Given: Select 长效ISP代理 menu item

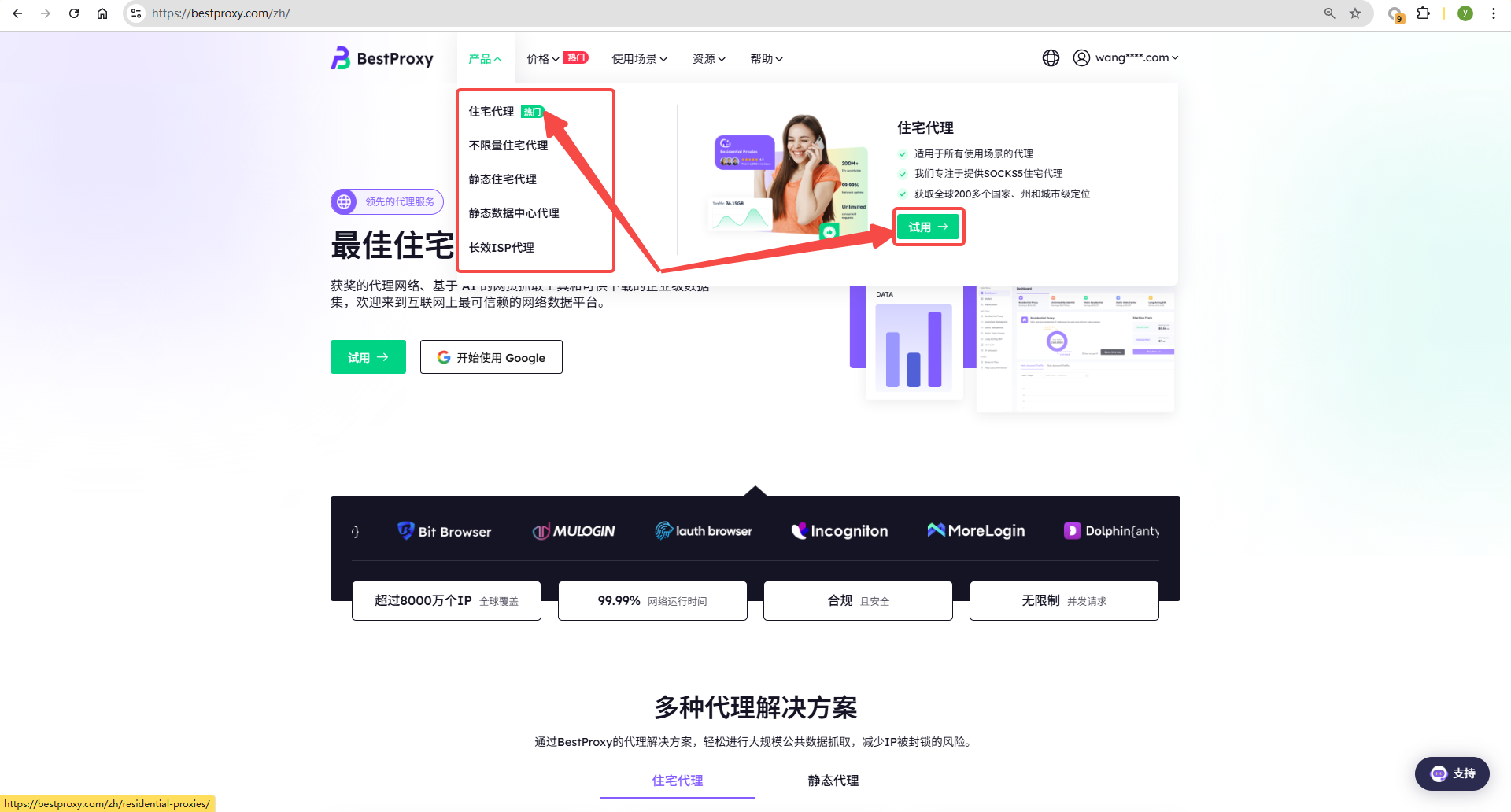Looking at the screenshot, I should (x=501, y=248).
